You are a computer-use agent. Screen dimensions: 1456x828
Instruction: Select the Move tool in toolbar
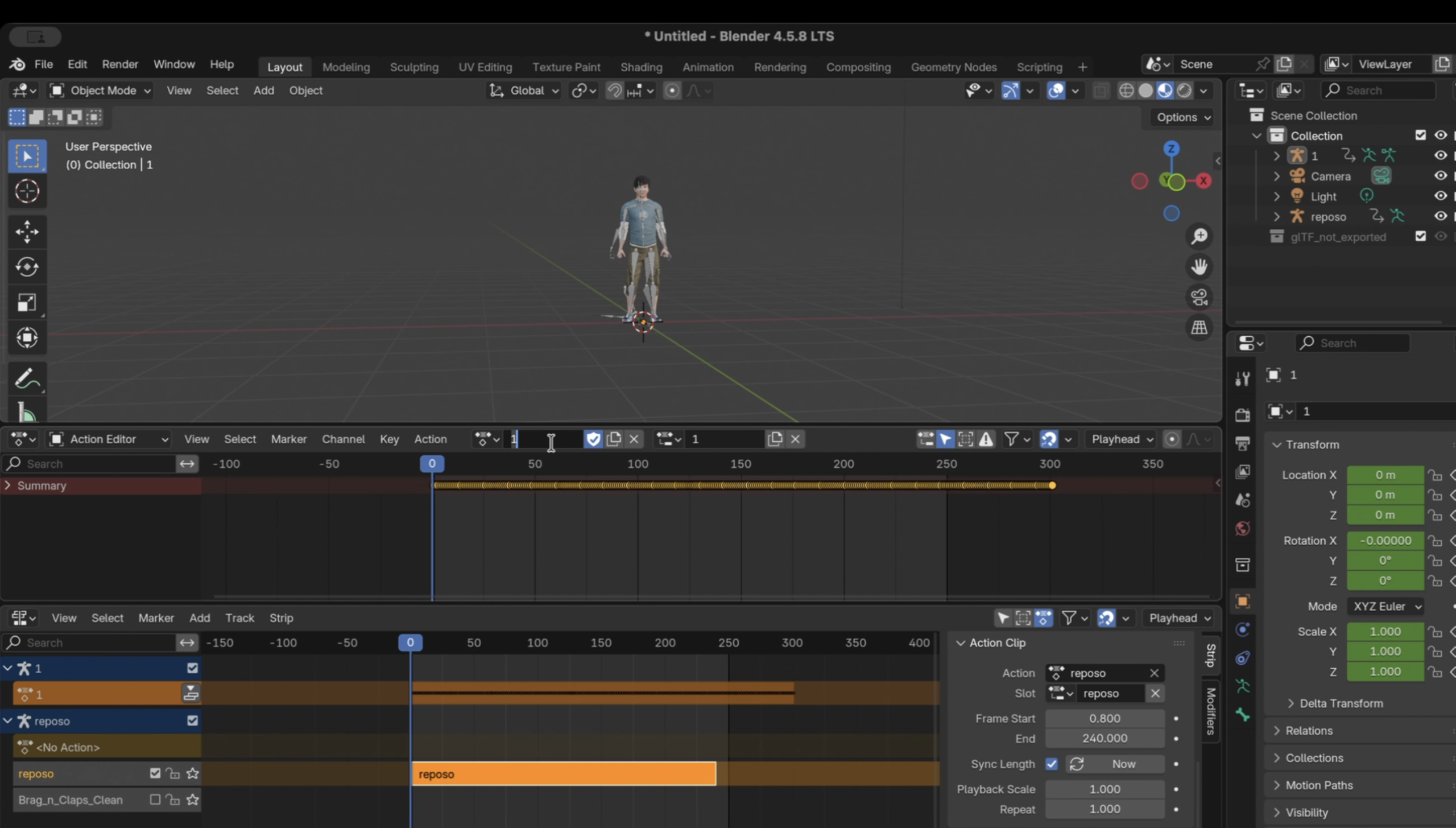point(27,232)
